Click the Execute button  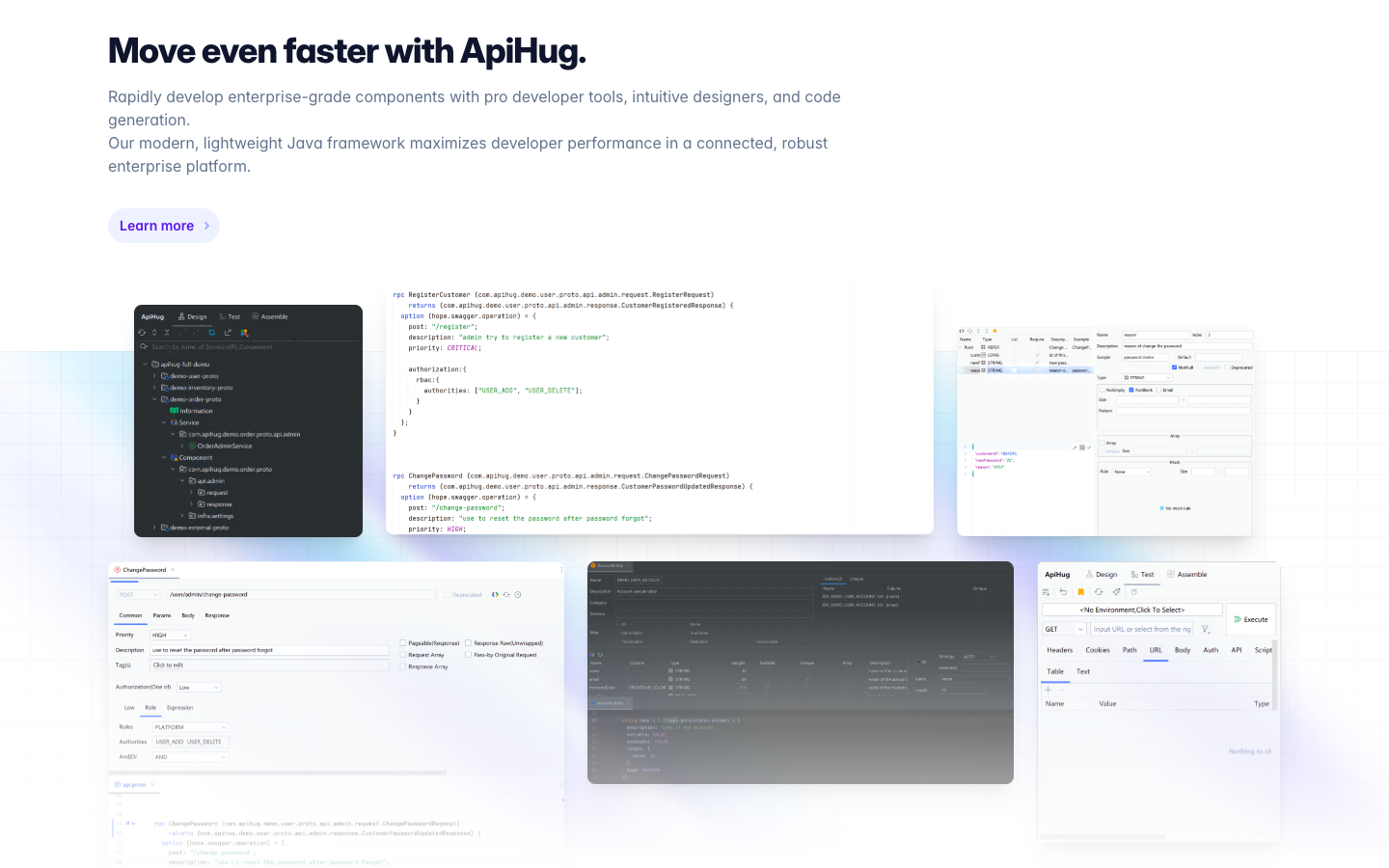(x=1251, y=619)
